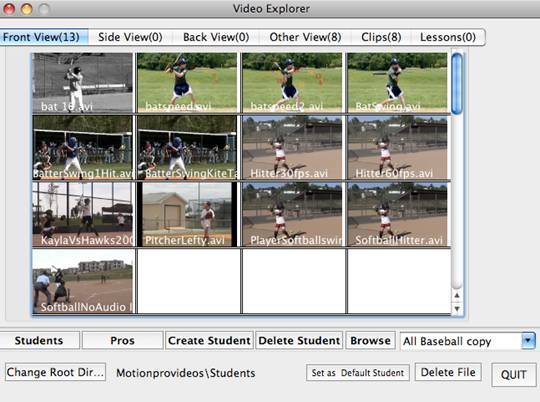Screen dimensions: 540x402
Task: Switch to the Other View(8) tab
Action: tap(305, 37)
